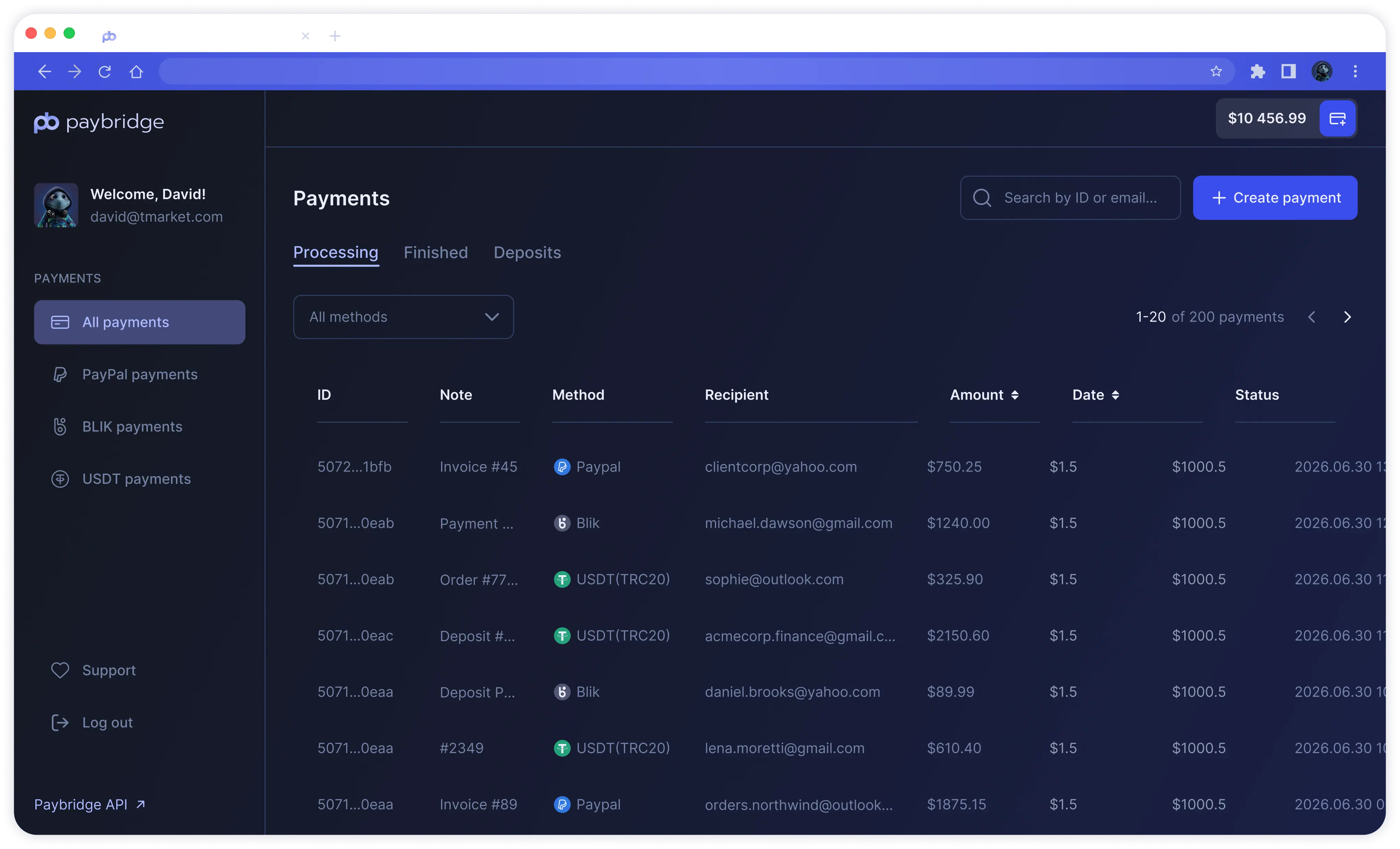
Task: Reload the page with refresh icon
Action: point(105,72)
